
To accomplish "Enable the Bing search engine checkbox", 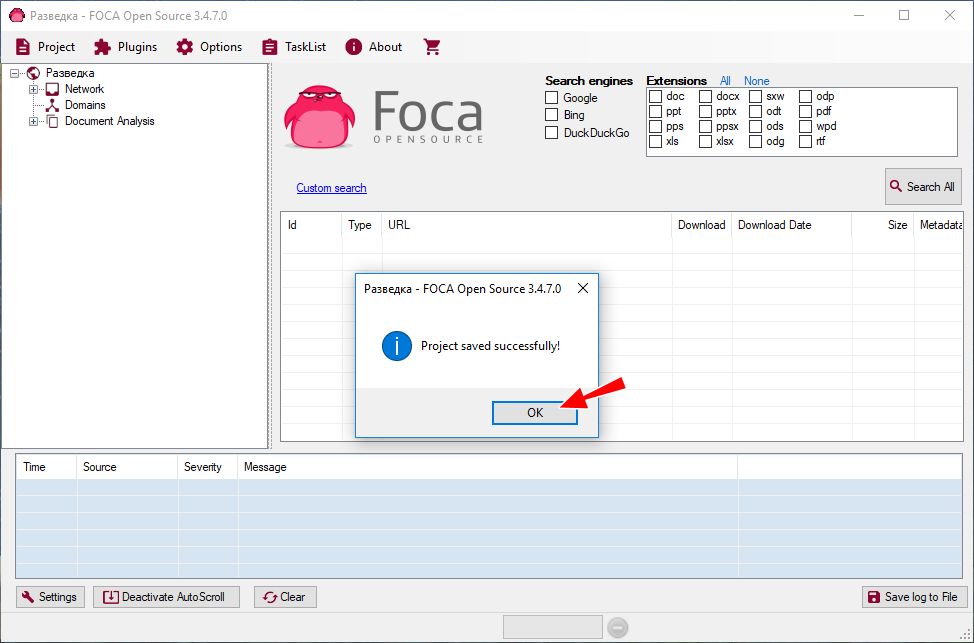I will [x=552, y=115].
